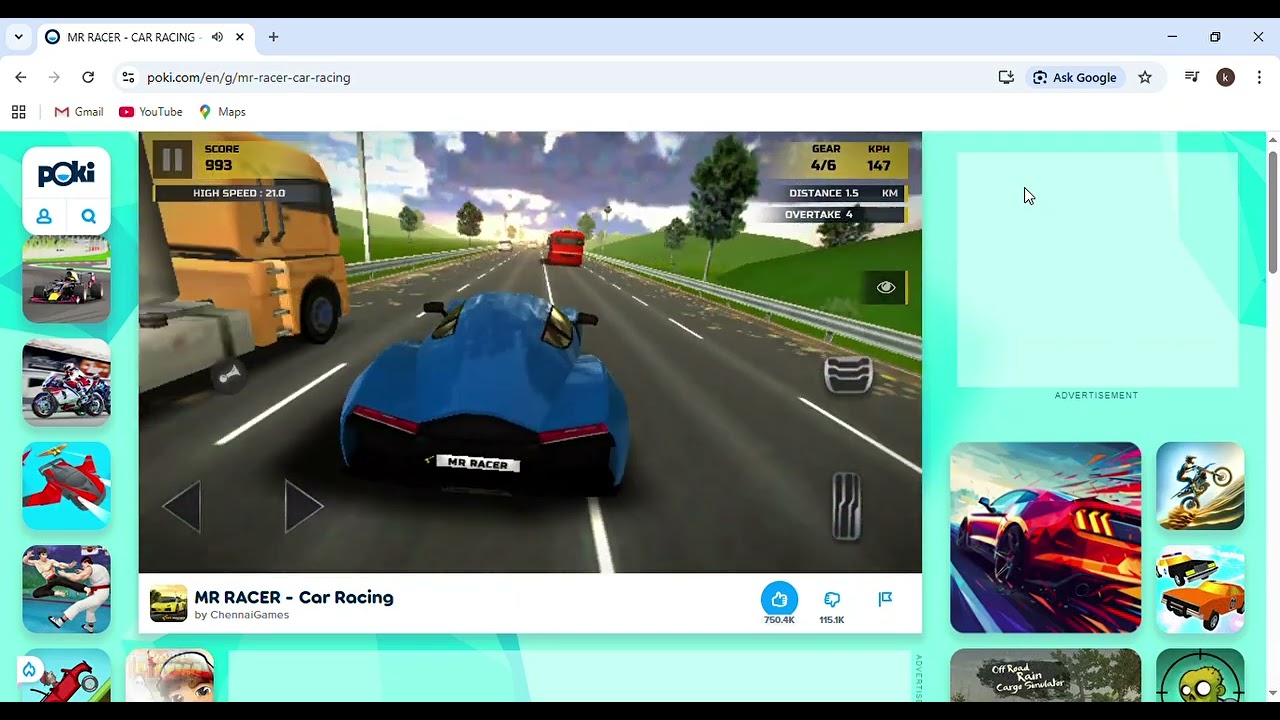Click the scrollbar down arrow
Viewport: 1280px width, 720px height.
[1272, 693]
